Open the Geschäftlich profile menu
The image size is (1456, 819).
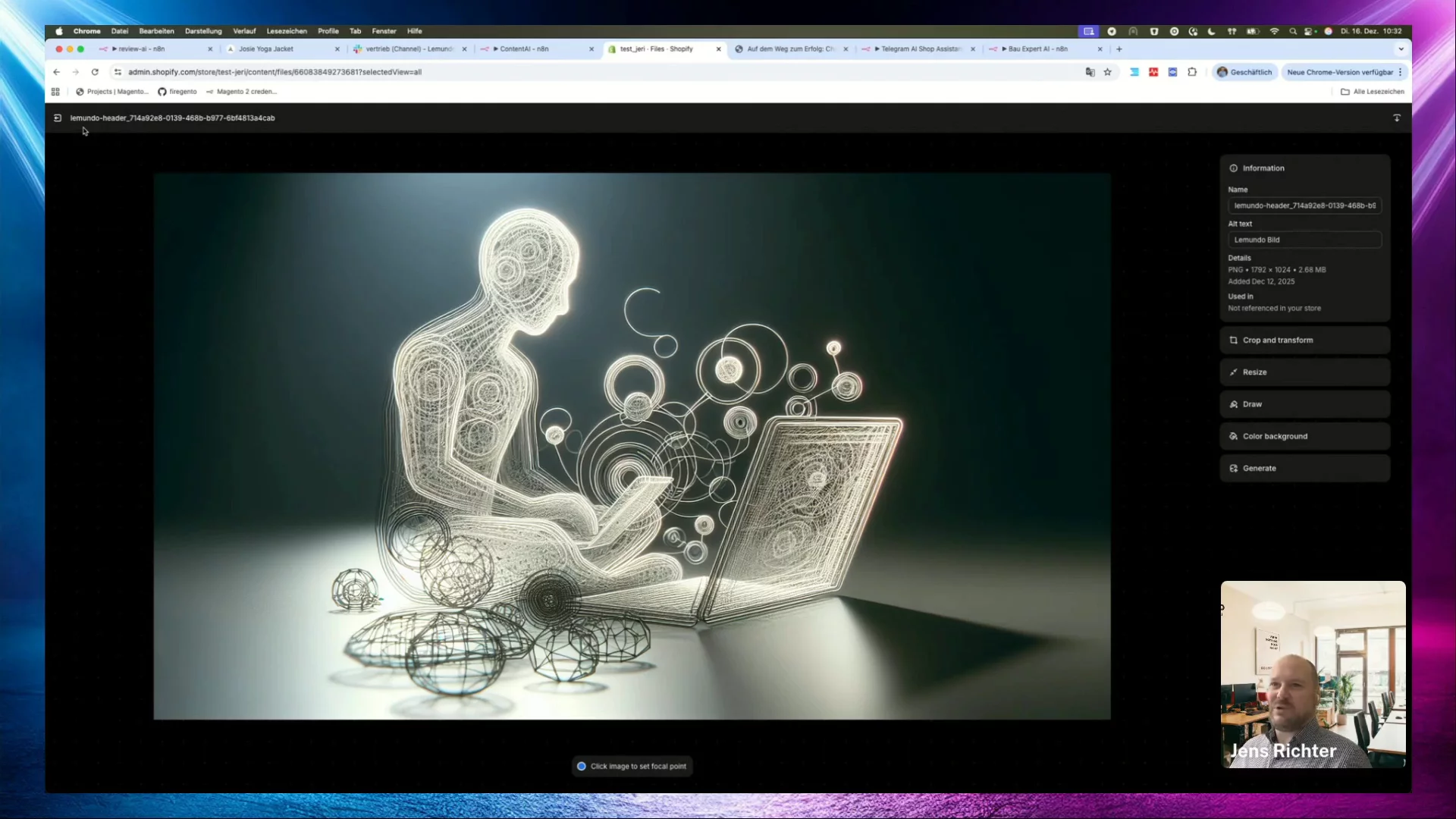[x=1244, y=72]
